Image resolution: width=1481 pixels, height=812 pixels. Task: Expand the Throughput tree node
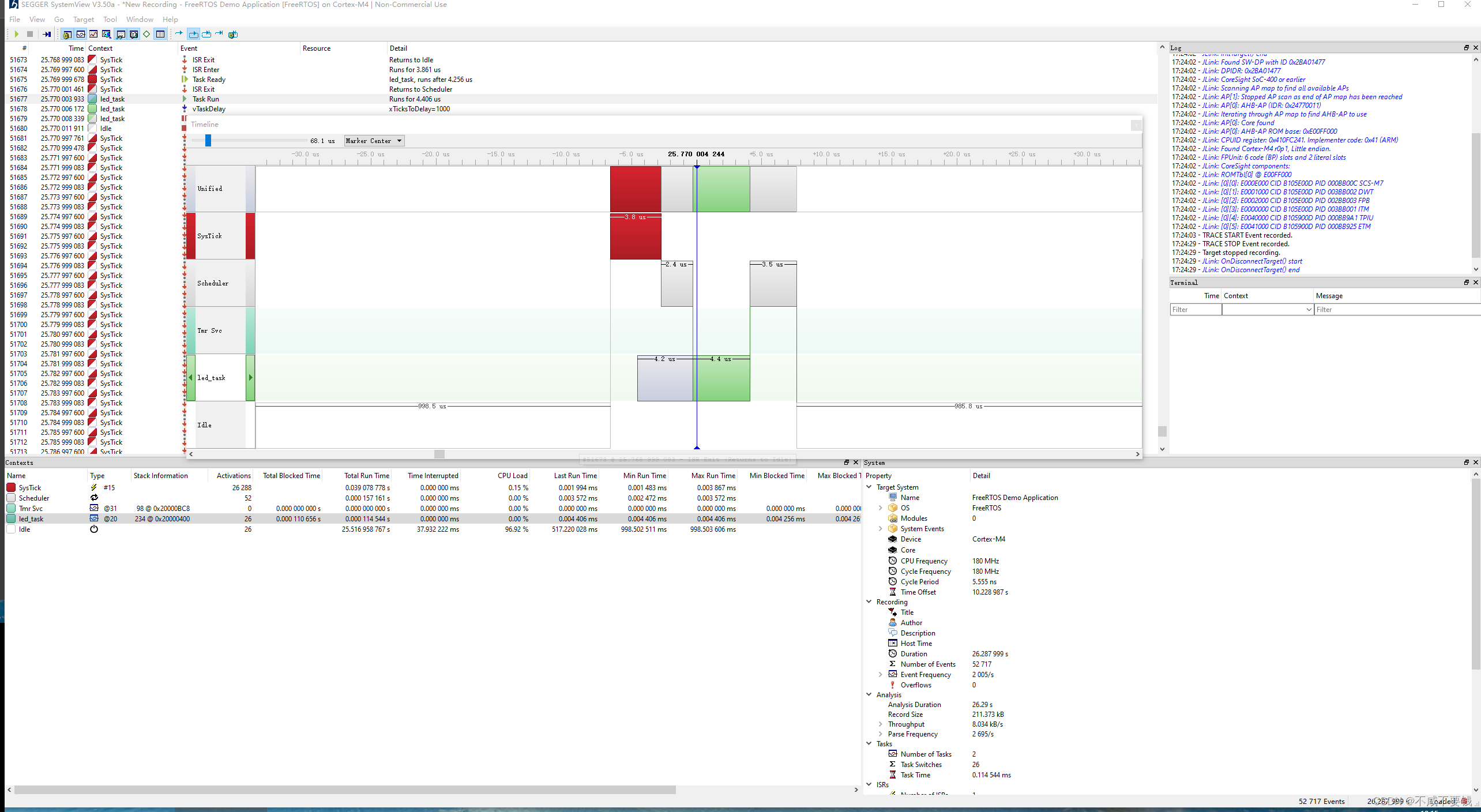click(881, 724)
